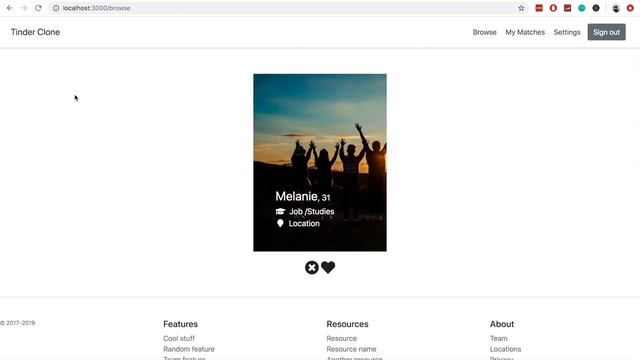
Task: Open the Team footer link
Action: pos(498,338)
